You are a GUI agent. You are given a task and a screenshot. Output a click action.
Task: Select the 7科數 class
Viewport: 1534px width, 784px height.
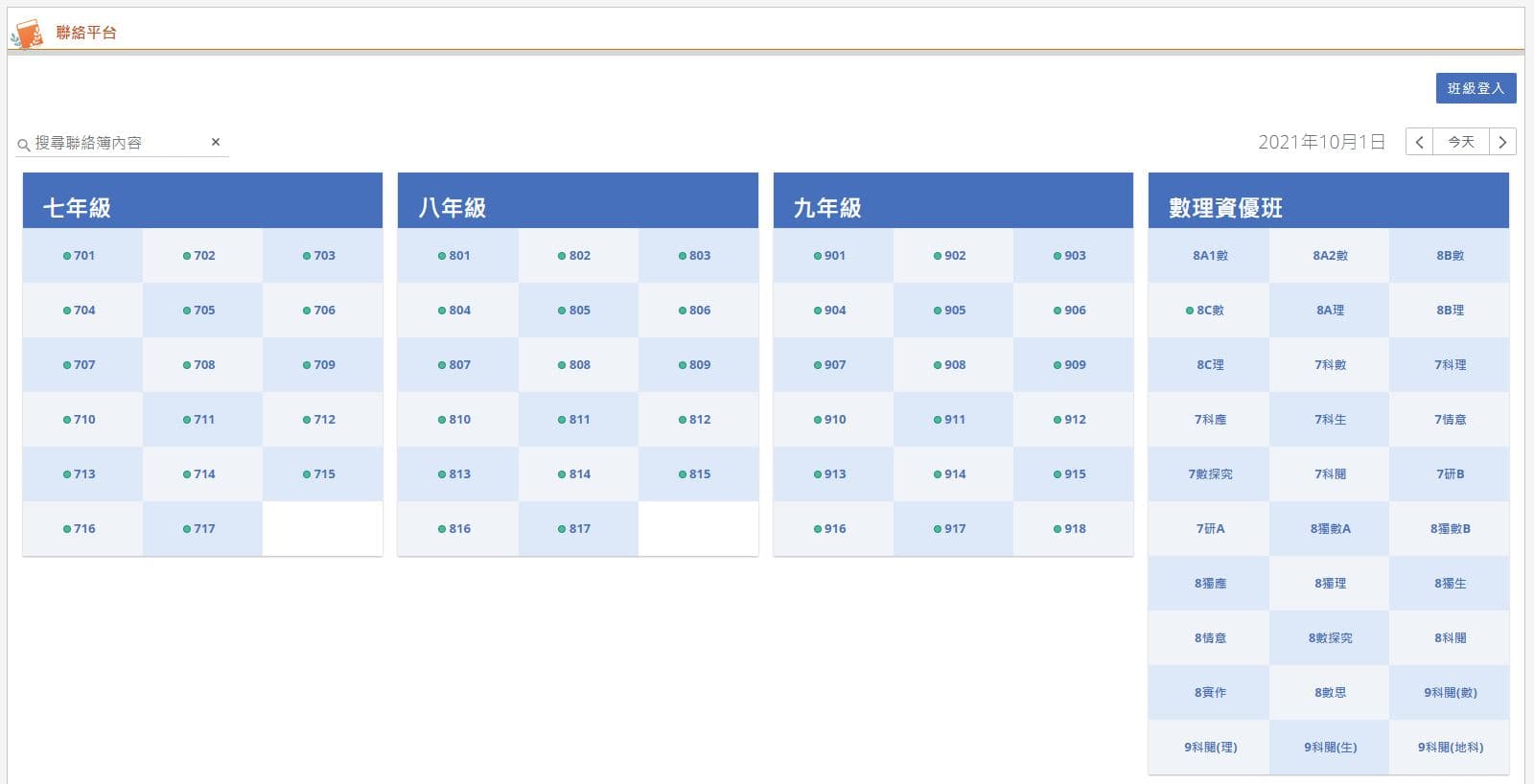pyautogui.click(x=1329, y=365)
